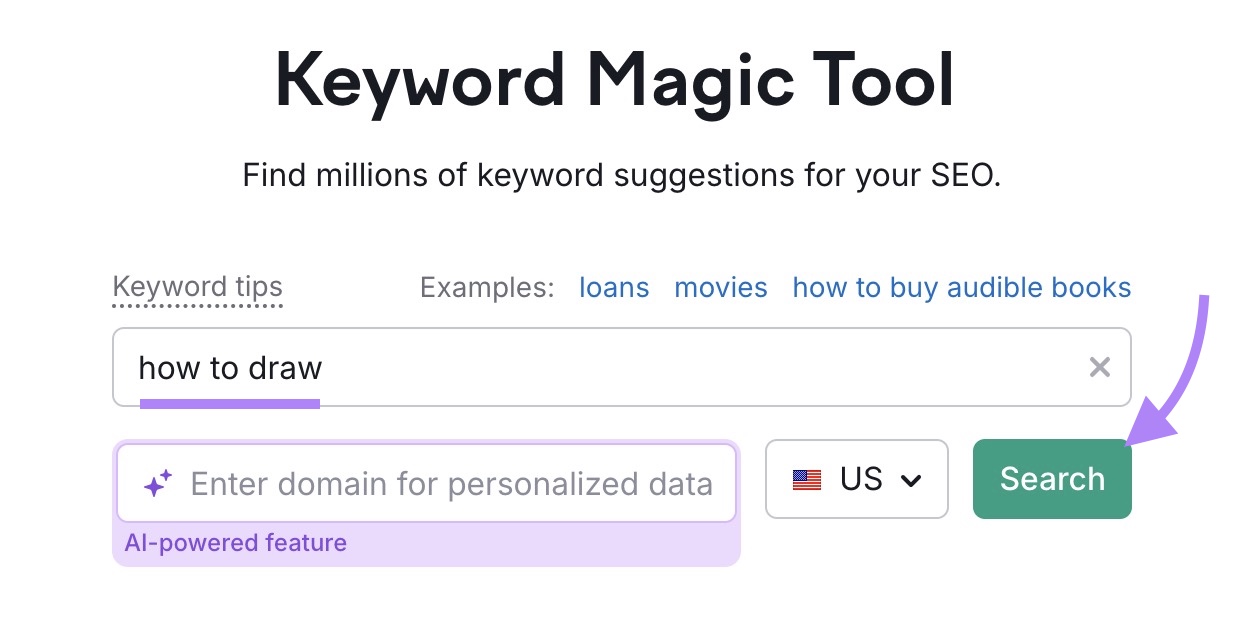Image resolution: width=1252 pixels, height=628 pixels.
Task: Focus the keyword field containing "how to draw"
Action: [600, 367]
